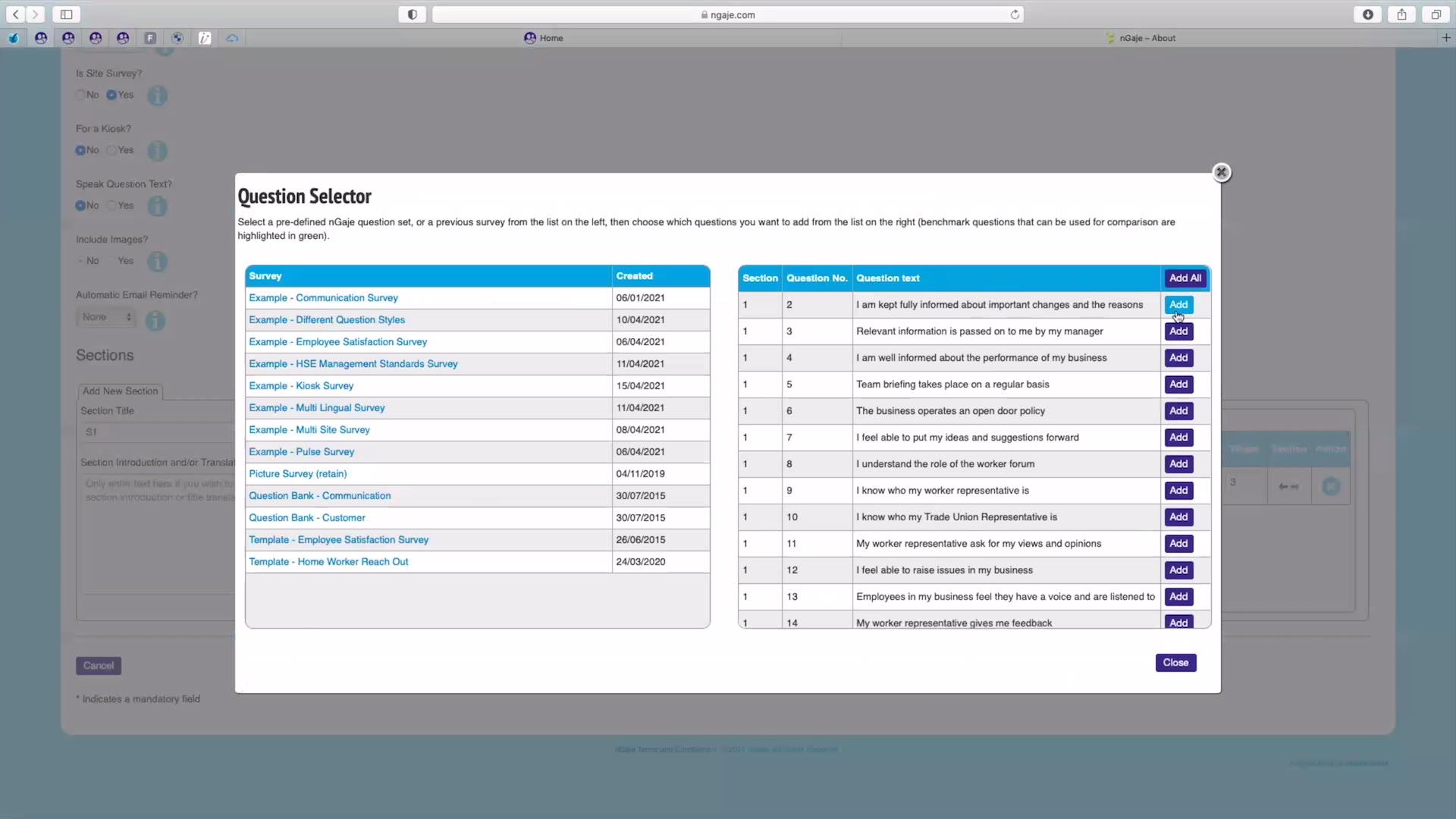
Task: Open Example - Pulse Survey
Action: 302,452
